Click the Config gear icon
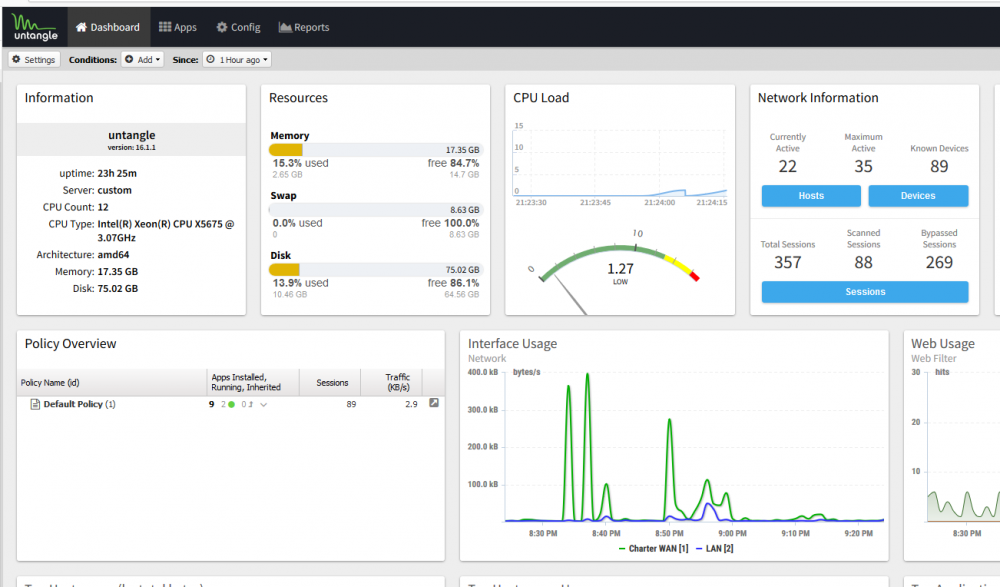The height and width of the screenshot is (587, 1000). [222, 27]
